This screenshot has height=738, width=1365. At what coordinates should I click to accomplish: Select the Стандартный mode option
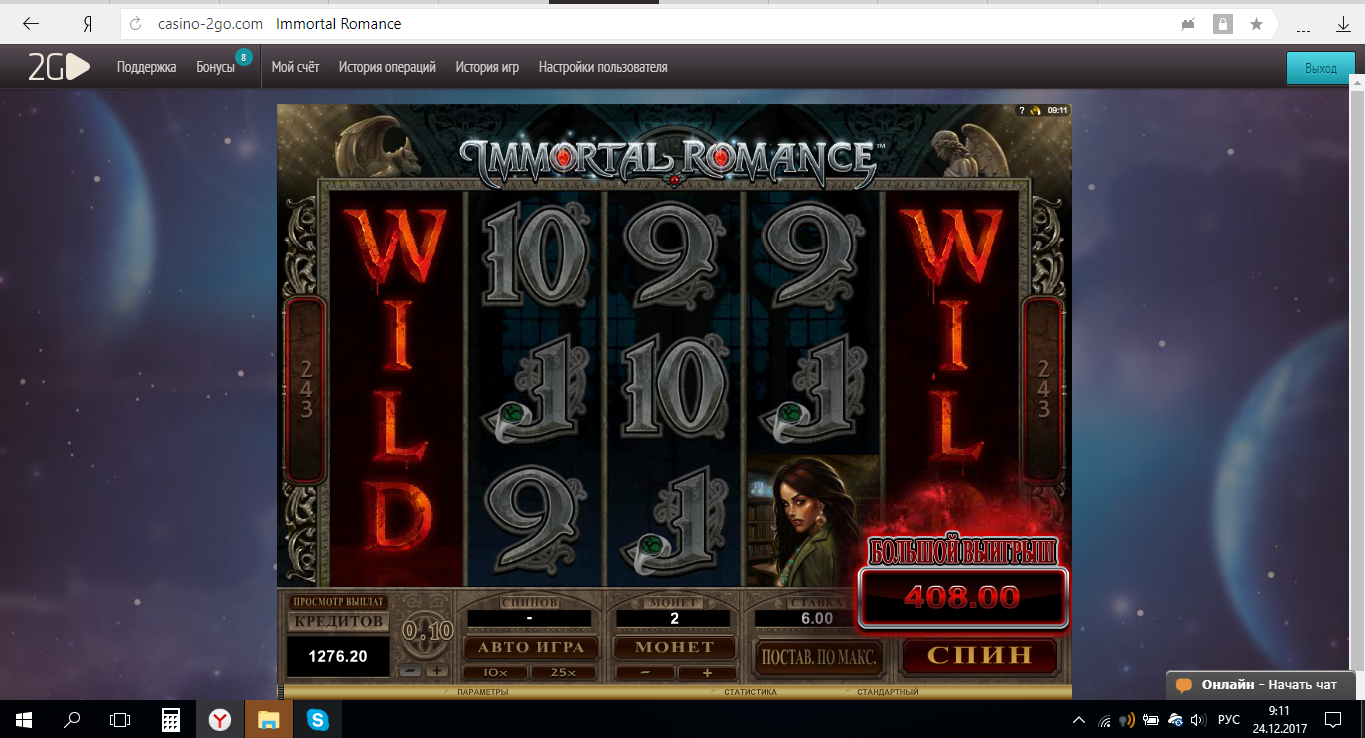[x=881, y=692]
